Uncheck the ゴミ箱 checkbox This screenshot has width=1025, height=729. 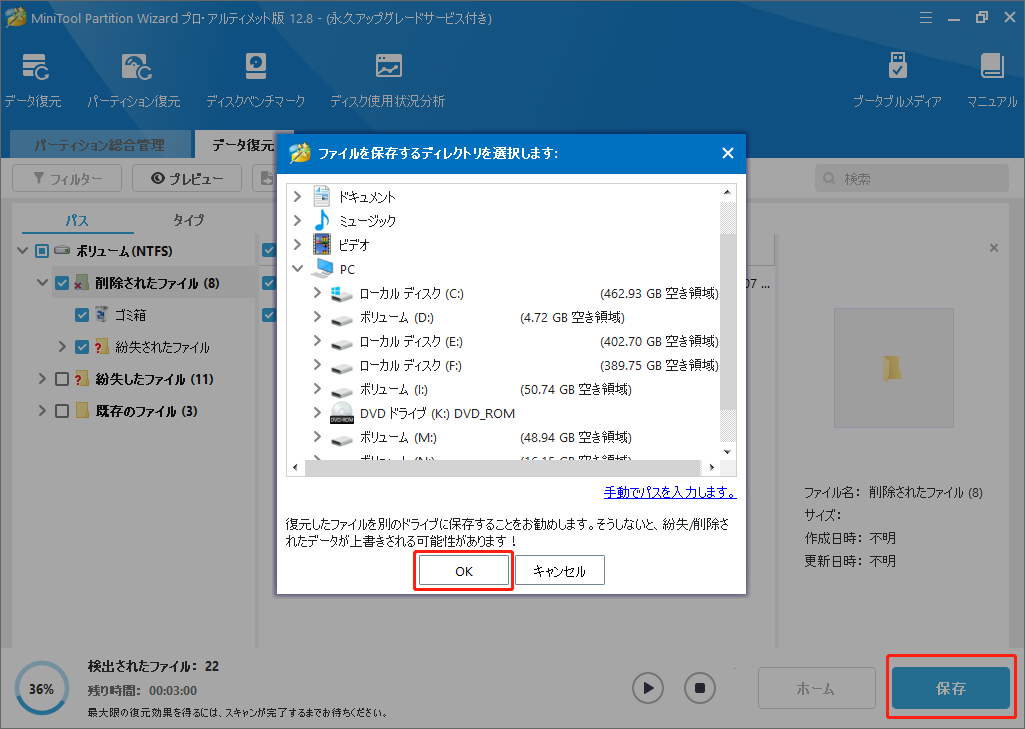click(82, 315)
